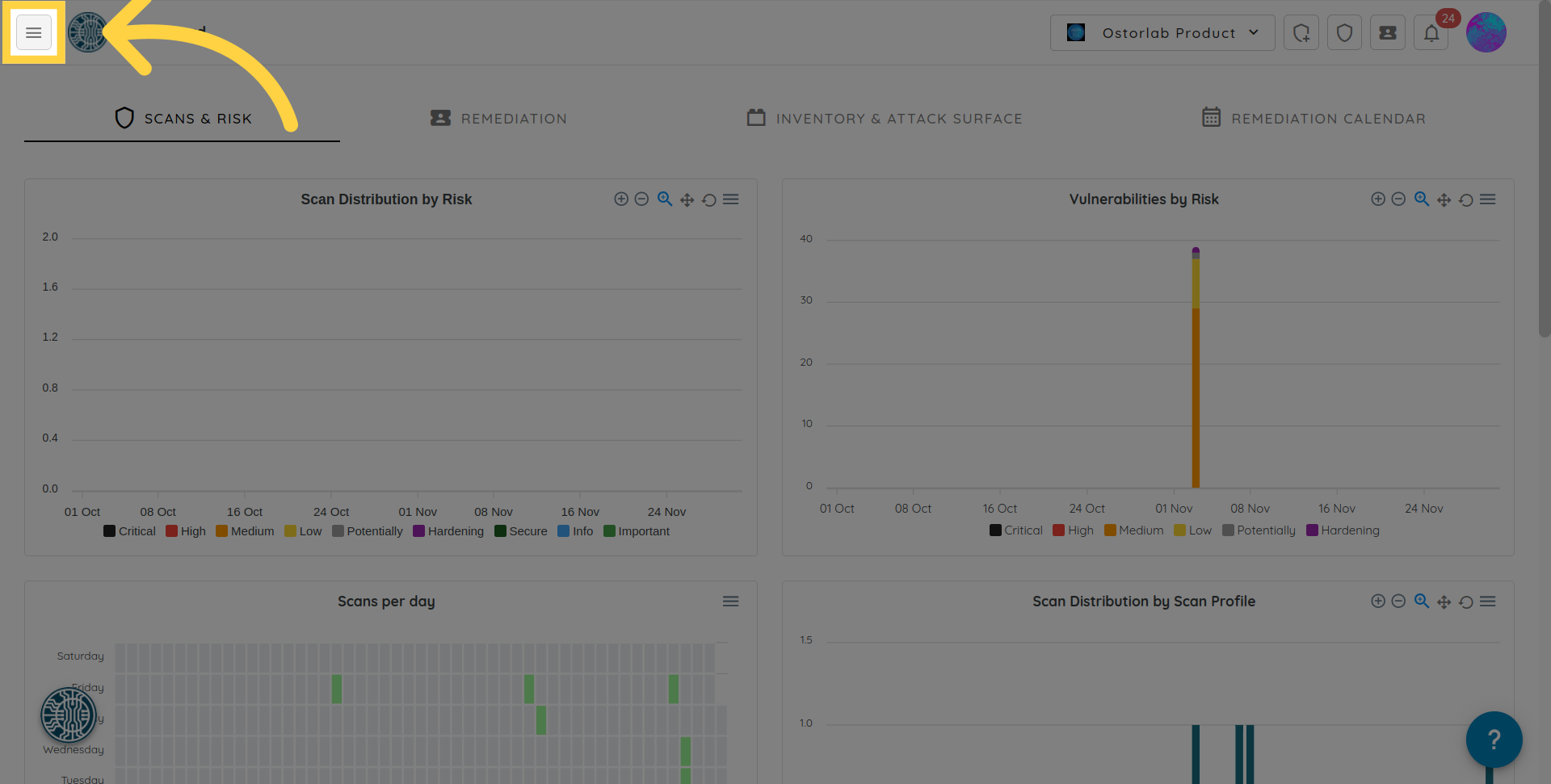Click the help question mark button
This screenshot has height=784, width=1551.
point(1494,739)
